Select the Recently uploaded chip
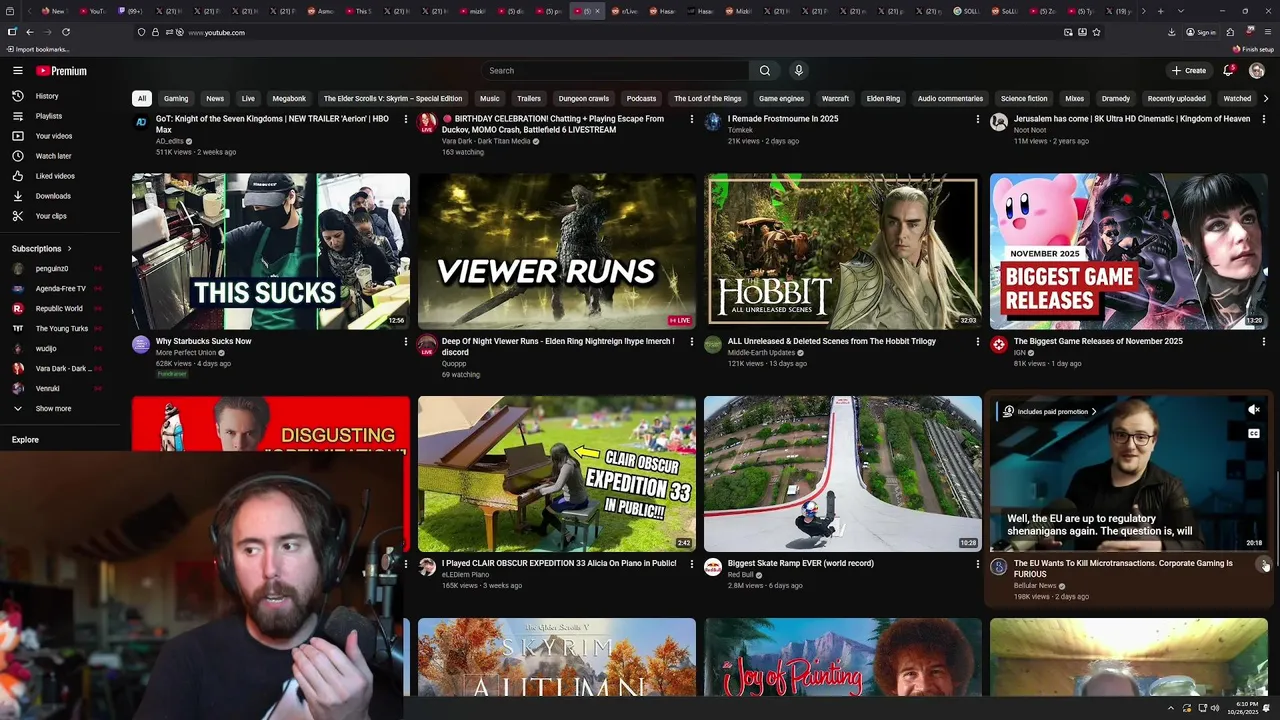The image size is (1280, 720). pos(1176,99)
